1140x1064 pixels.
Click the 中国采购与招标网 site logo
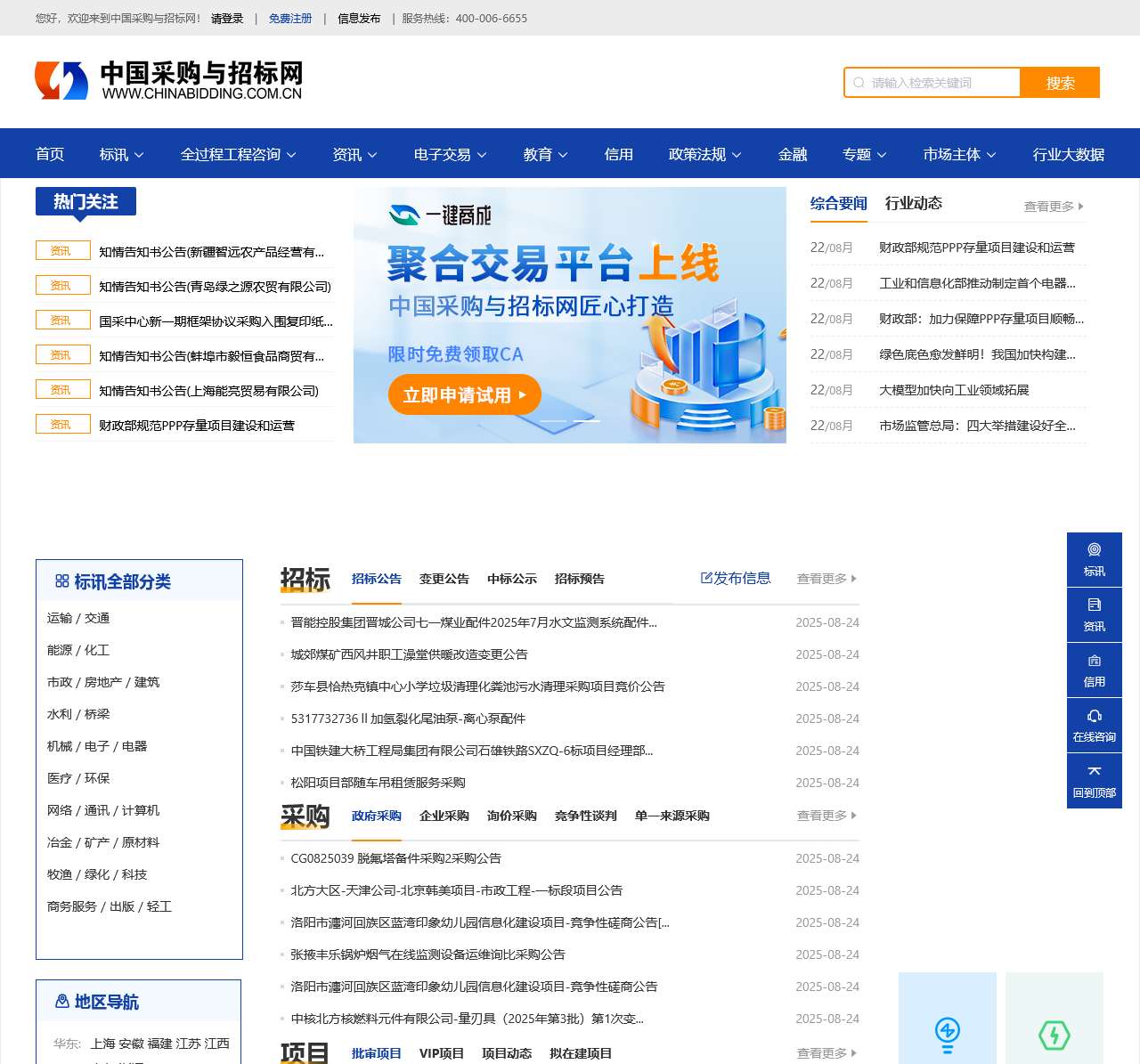[169, 81]
